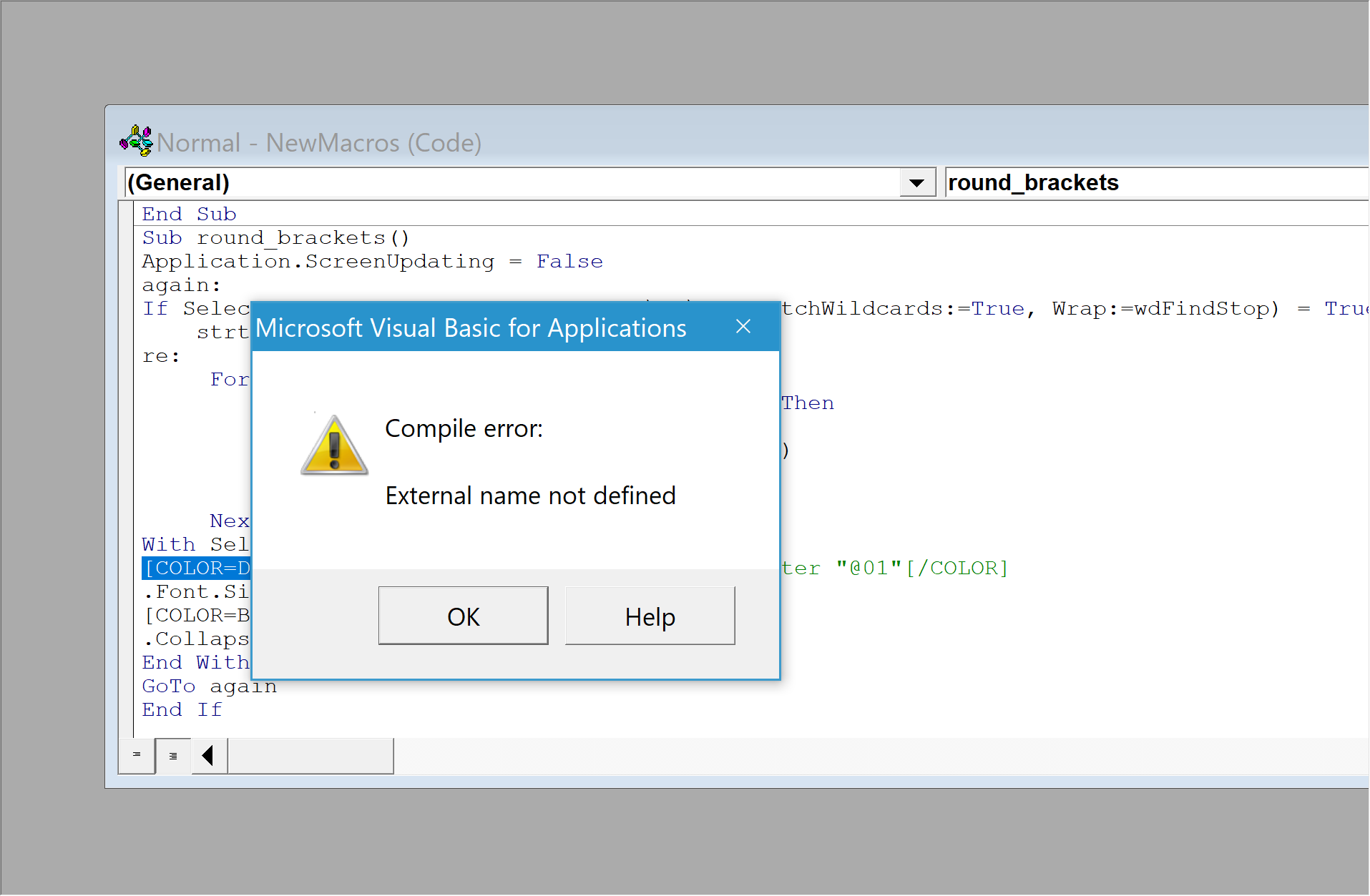This screenshot has height=896, width=1370.
Task: Click the yellow warning icon in the dialog
Action: (x=334, y=445)
